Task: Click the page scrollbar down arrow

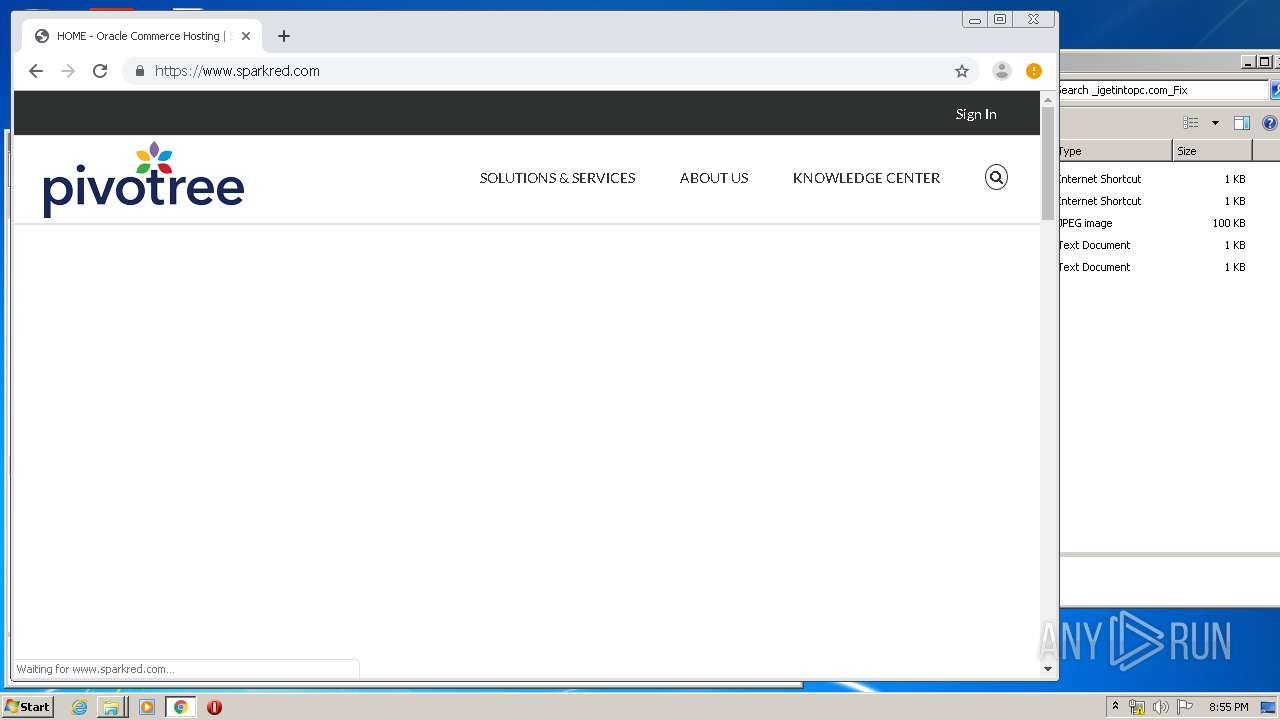Action: pyautogui.click(x=1048, y=669)
